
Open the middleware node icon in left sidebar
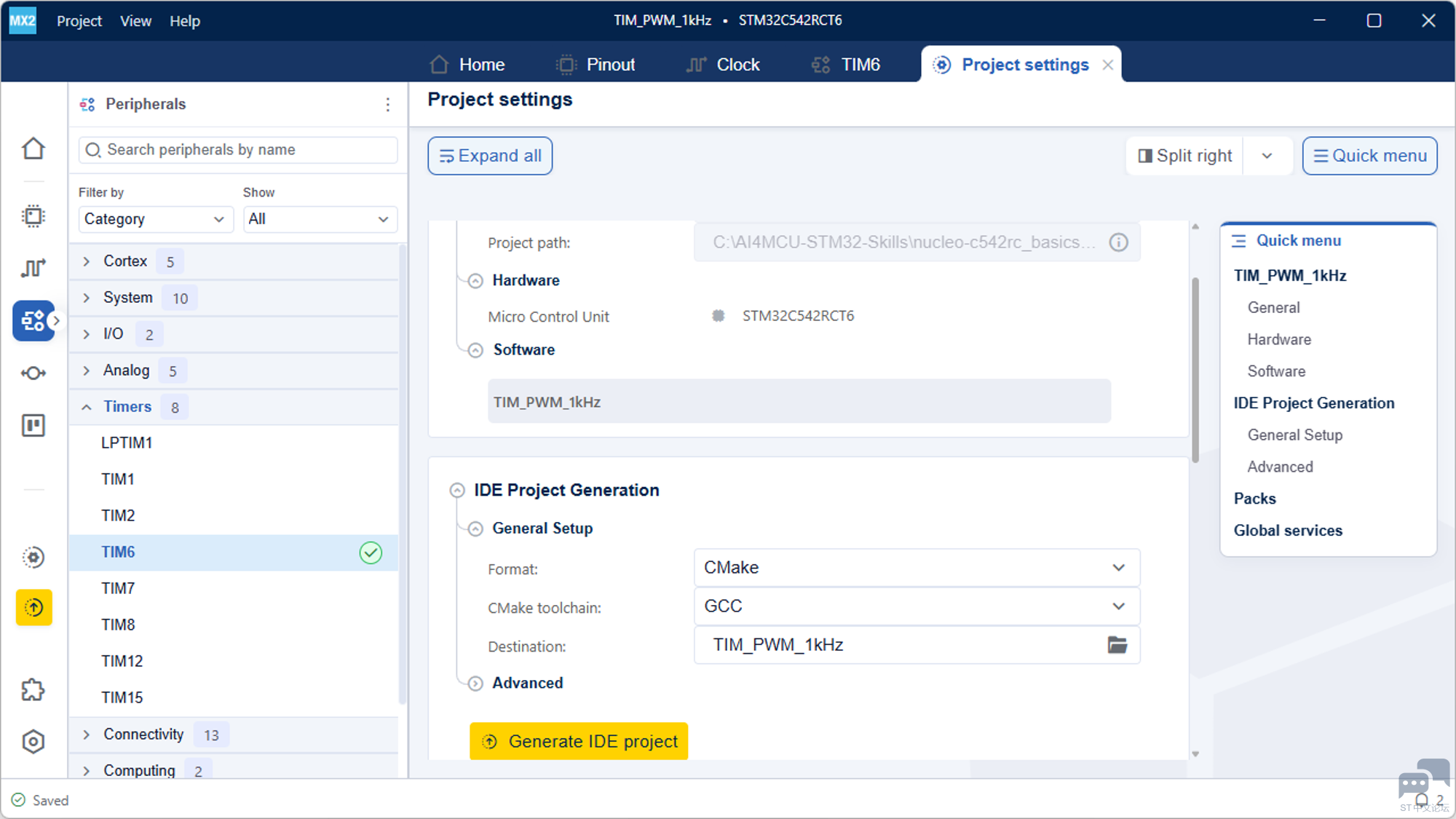pos(33,373)
